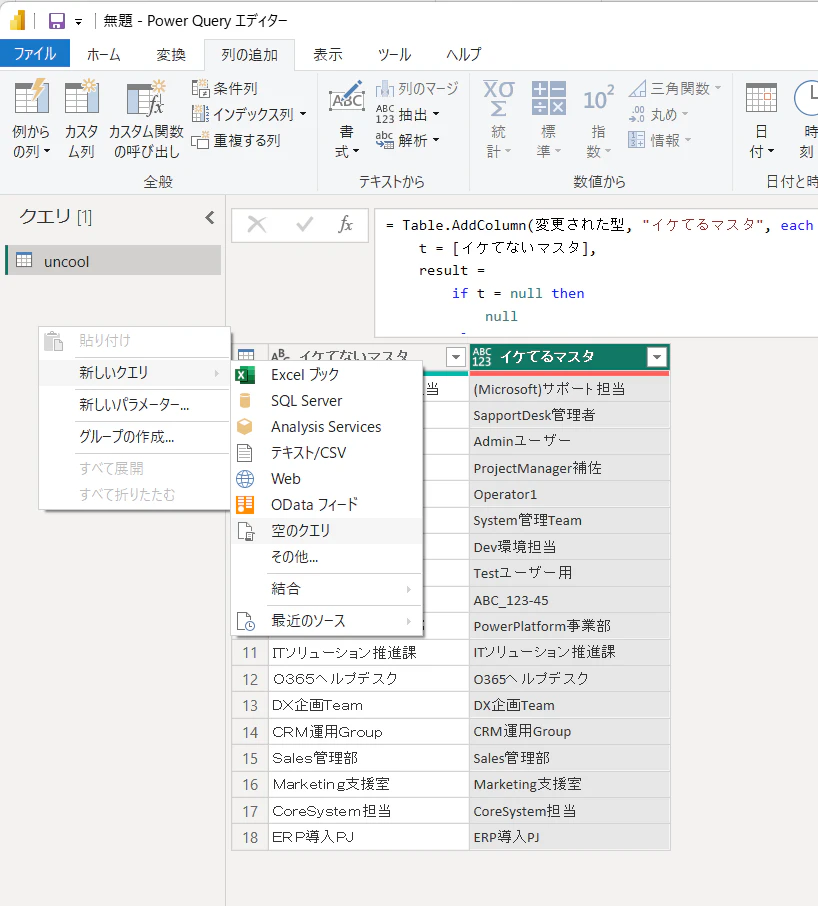Cancel formula edit with the X icon
This screenshot has width=818, height=906.
coord(257,224)
